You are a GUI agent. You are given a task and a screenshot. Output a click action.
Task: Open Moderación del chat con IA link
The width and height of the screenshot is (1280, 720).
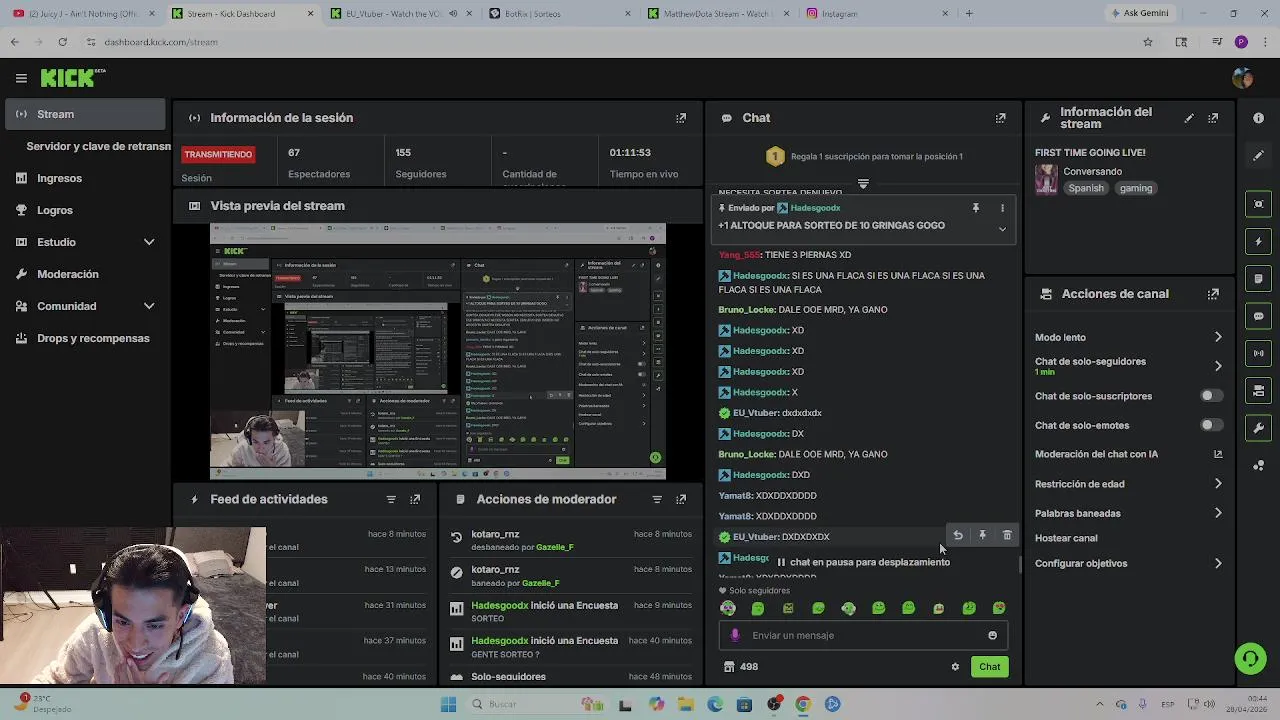1129,454
